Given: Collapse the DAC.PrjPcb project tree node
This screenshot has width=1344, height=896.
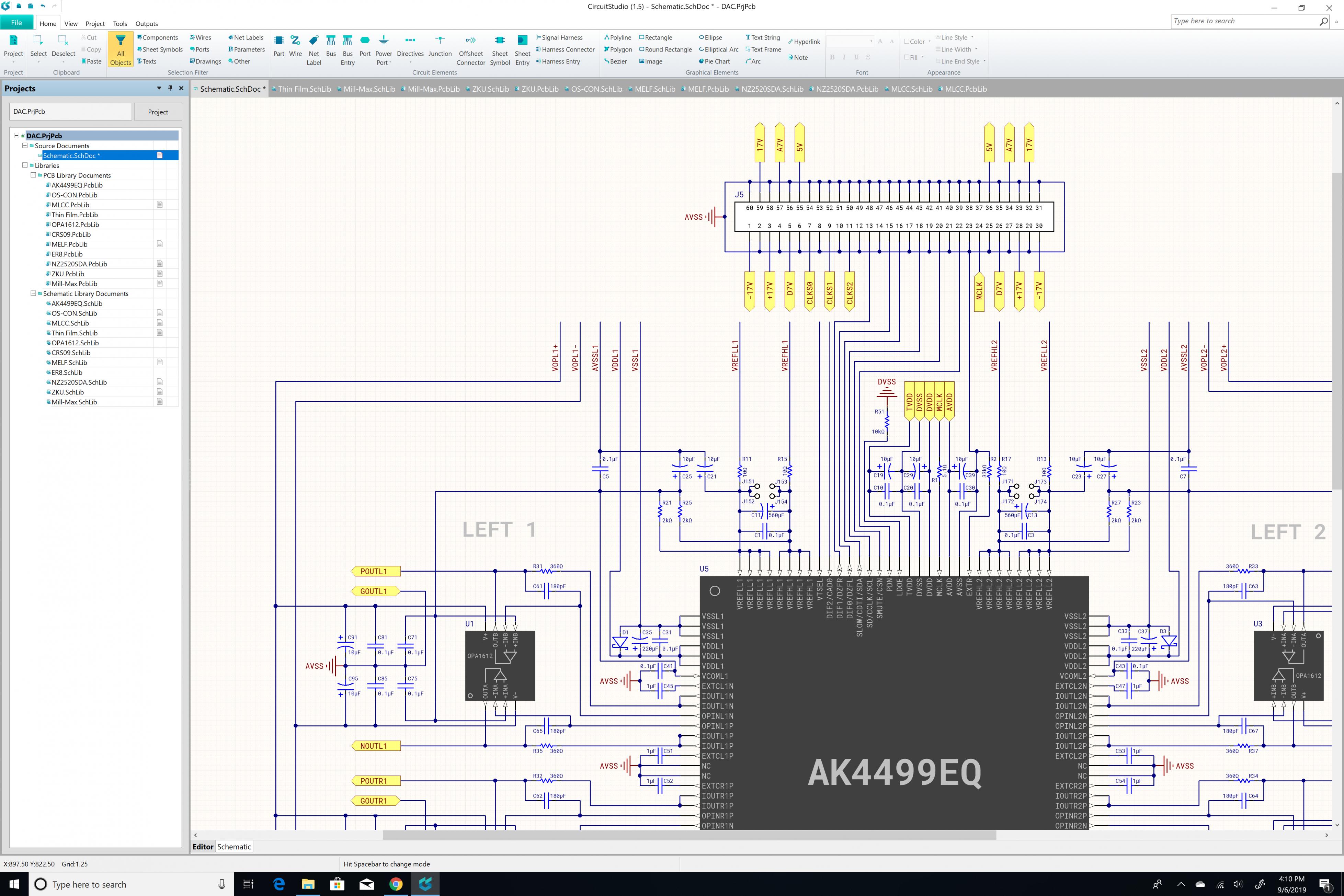Looking at the screenshot, I should (16, 135).
